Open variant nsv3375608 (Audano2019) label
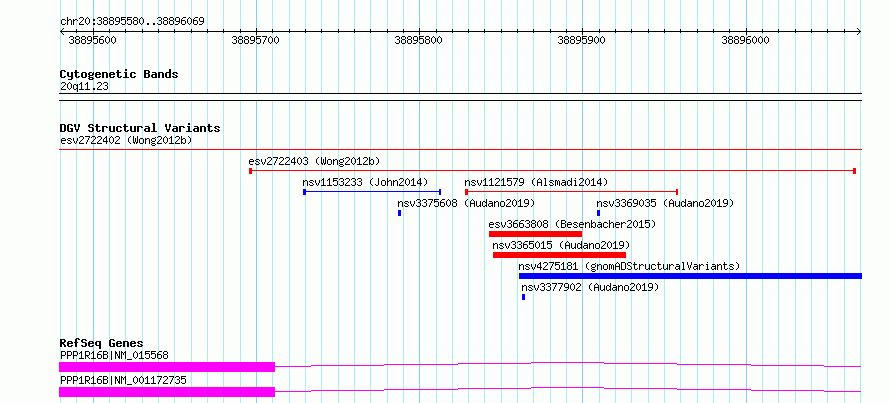 pyautogui.click(x=466, y=203)
